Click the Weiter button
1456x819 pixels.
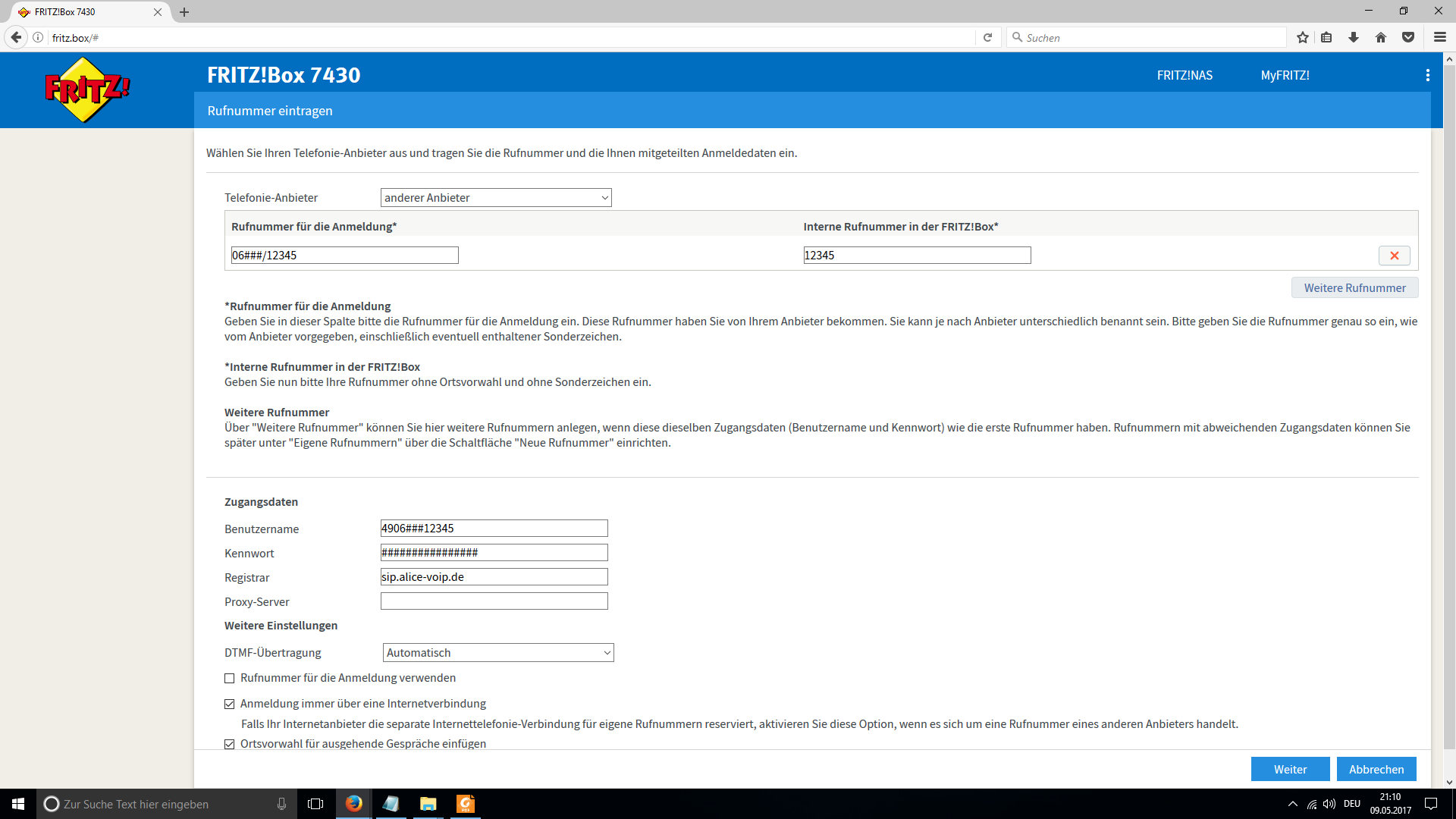click(x=1290, y=769)
